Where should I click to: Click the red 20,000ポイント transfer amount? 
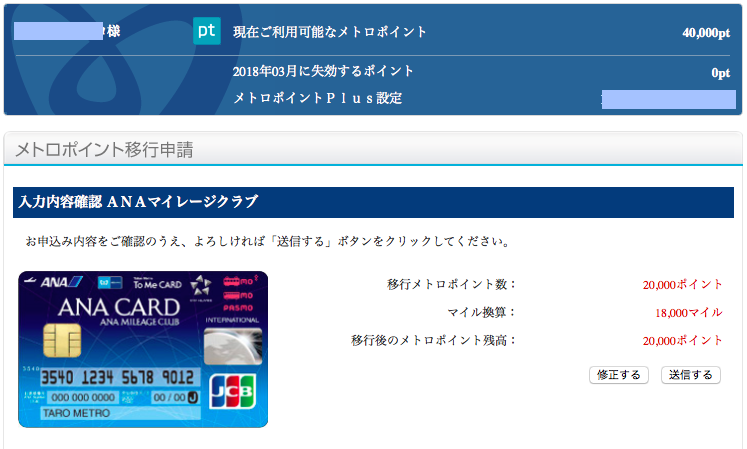coord(682,285)
